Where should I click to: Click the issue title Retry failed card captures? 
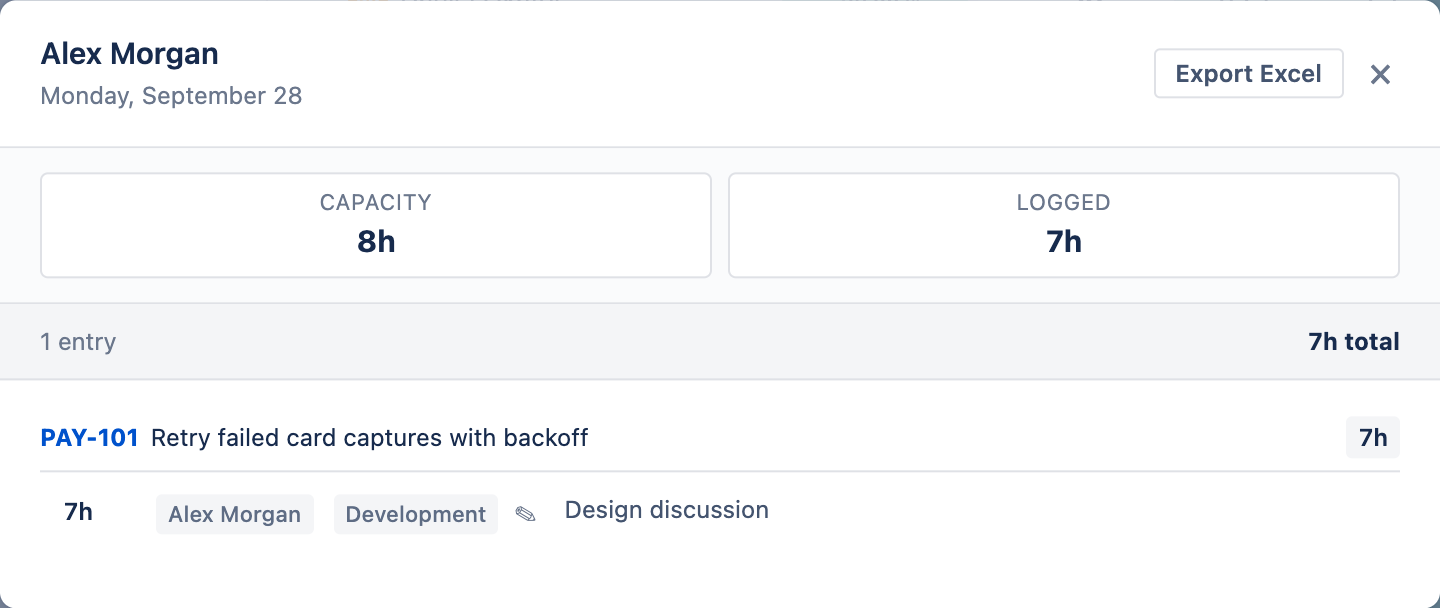(x=369, y=438)
